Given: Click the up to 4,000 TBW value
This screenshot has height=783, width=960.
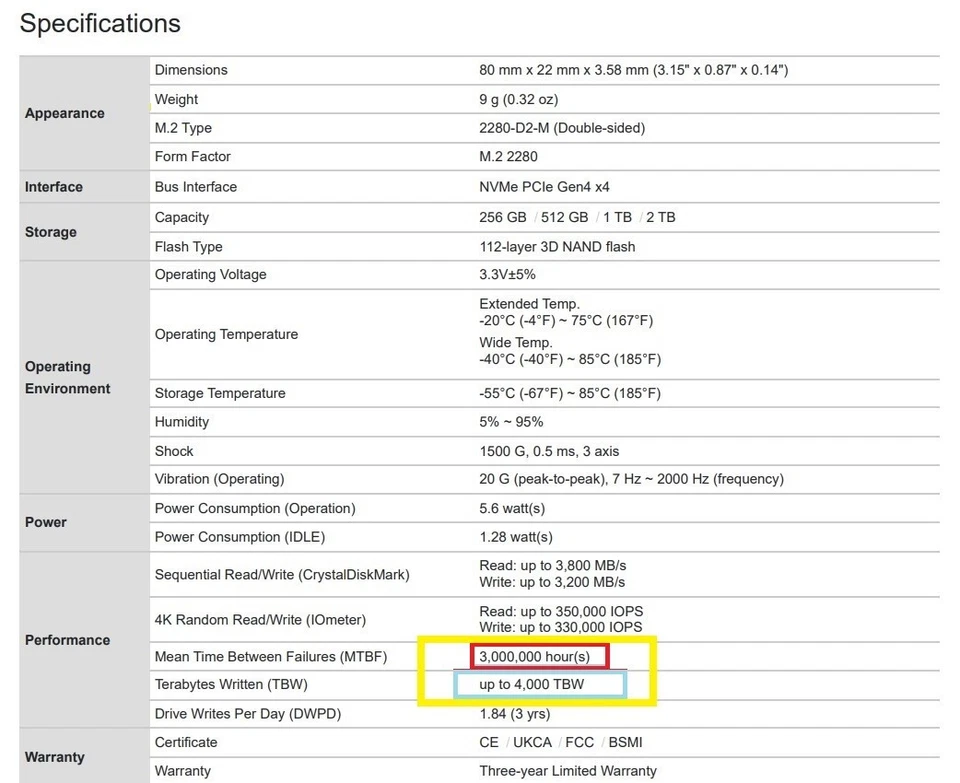Looking at the screenshot, I should [x=531, y=685].
